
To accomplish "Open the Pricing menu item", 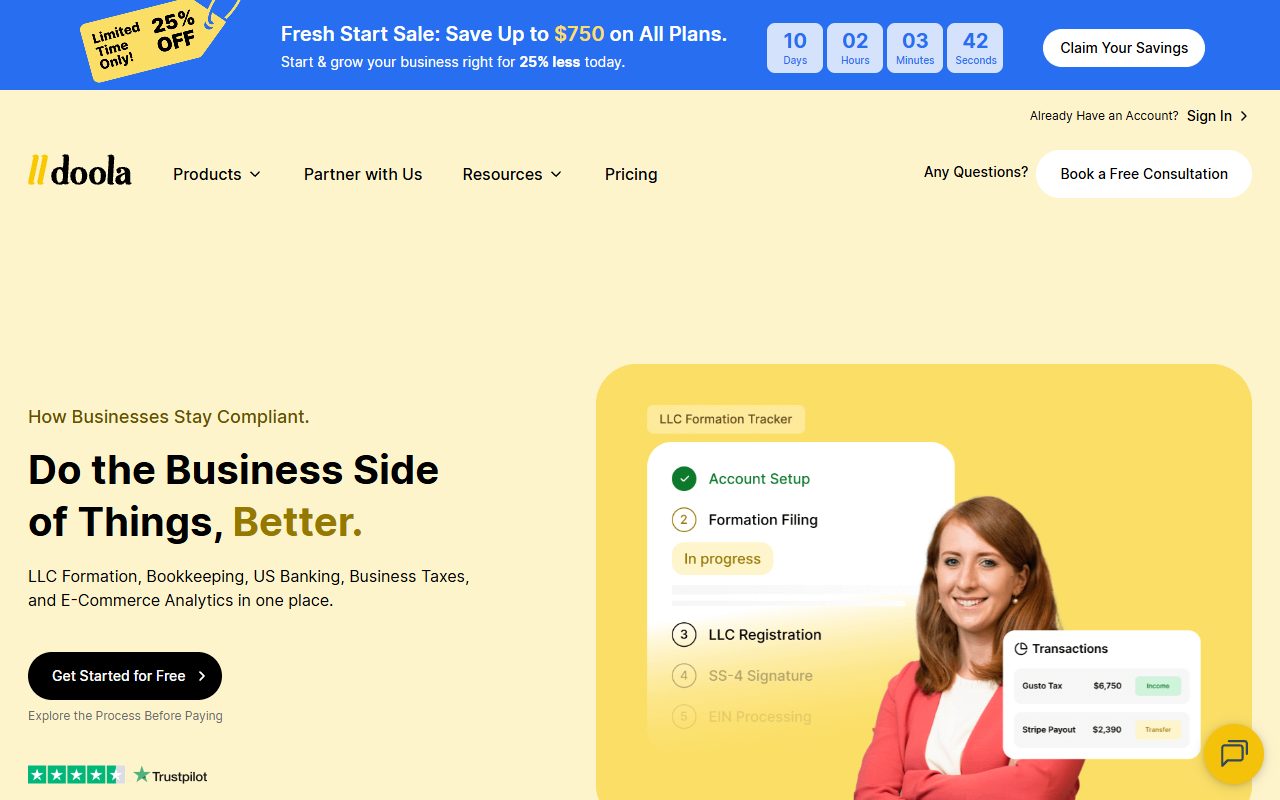I will (x=631, y=174).
